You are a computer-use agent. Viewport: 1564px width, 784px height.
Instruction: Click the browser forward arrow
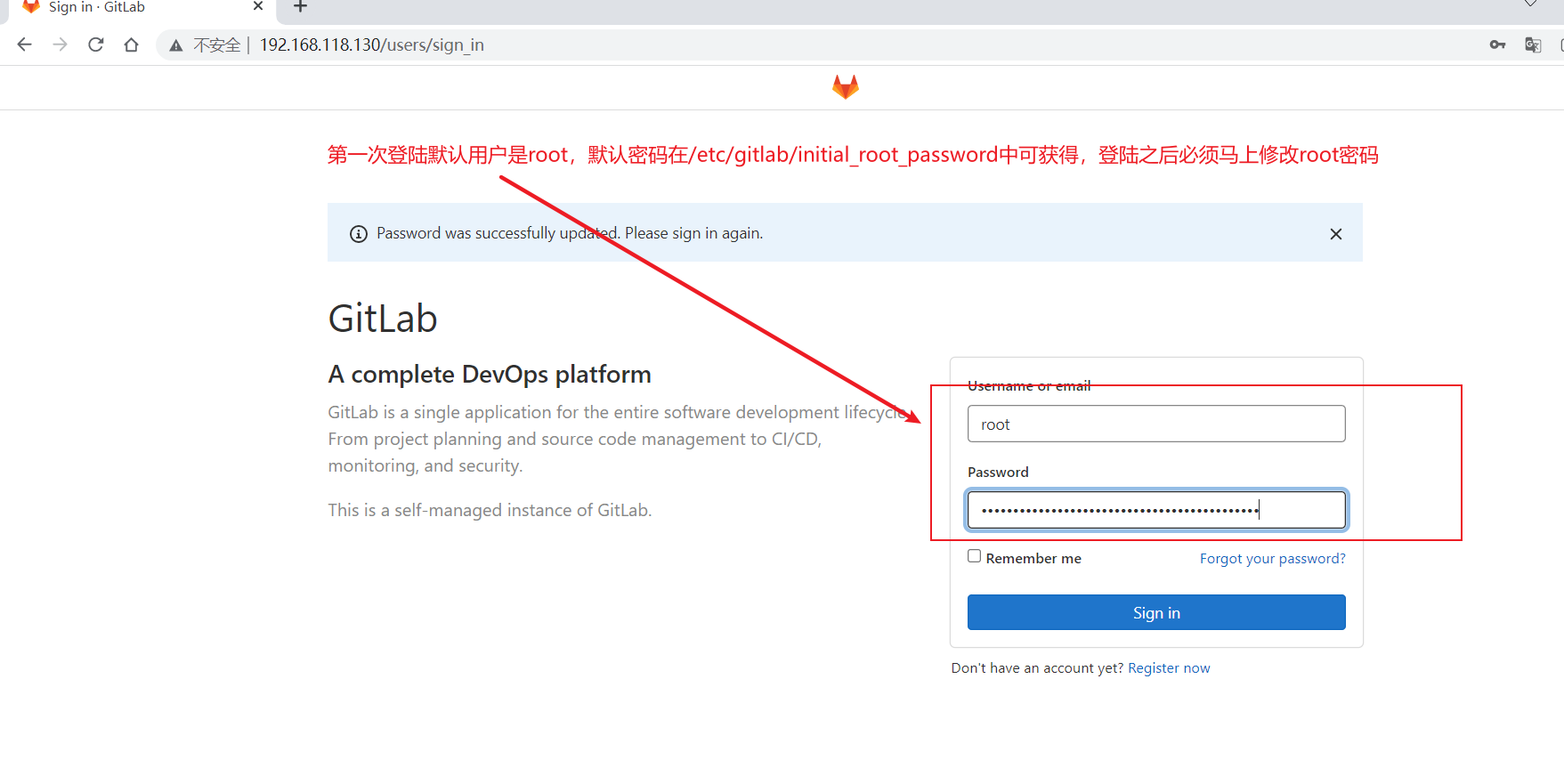pos(61,44)
